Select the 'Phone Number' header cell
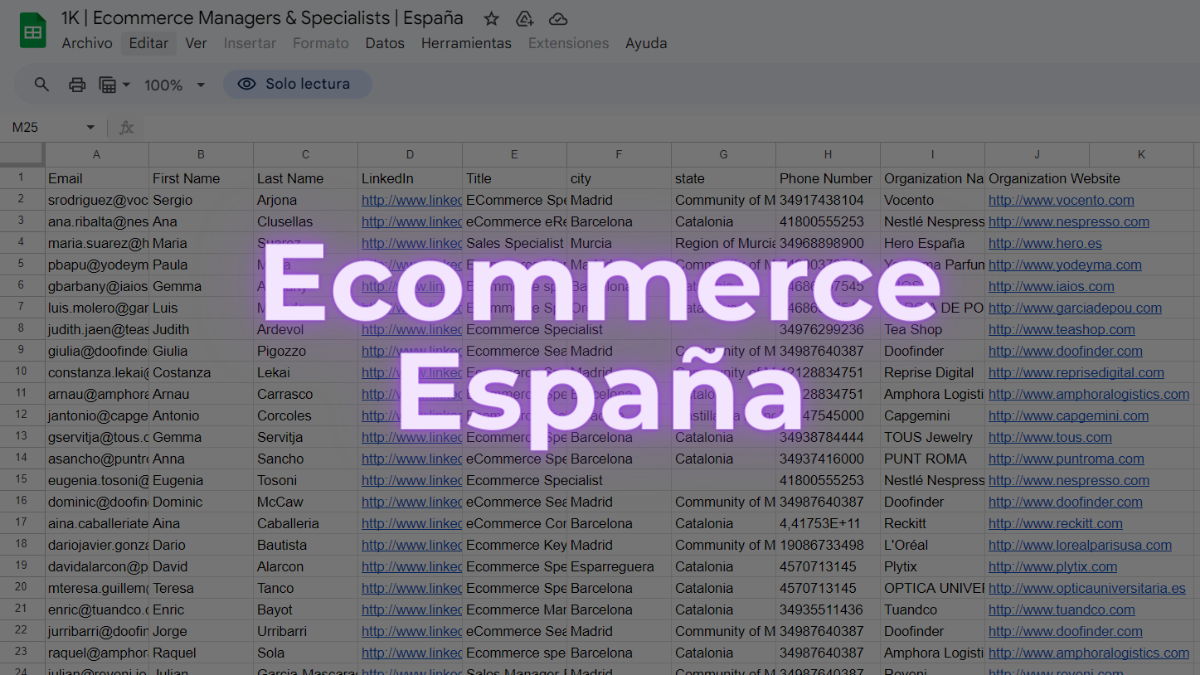 (x=828, y=178)
